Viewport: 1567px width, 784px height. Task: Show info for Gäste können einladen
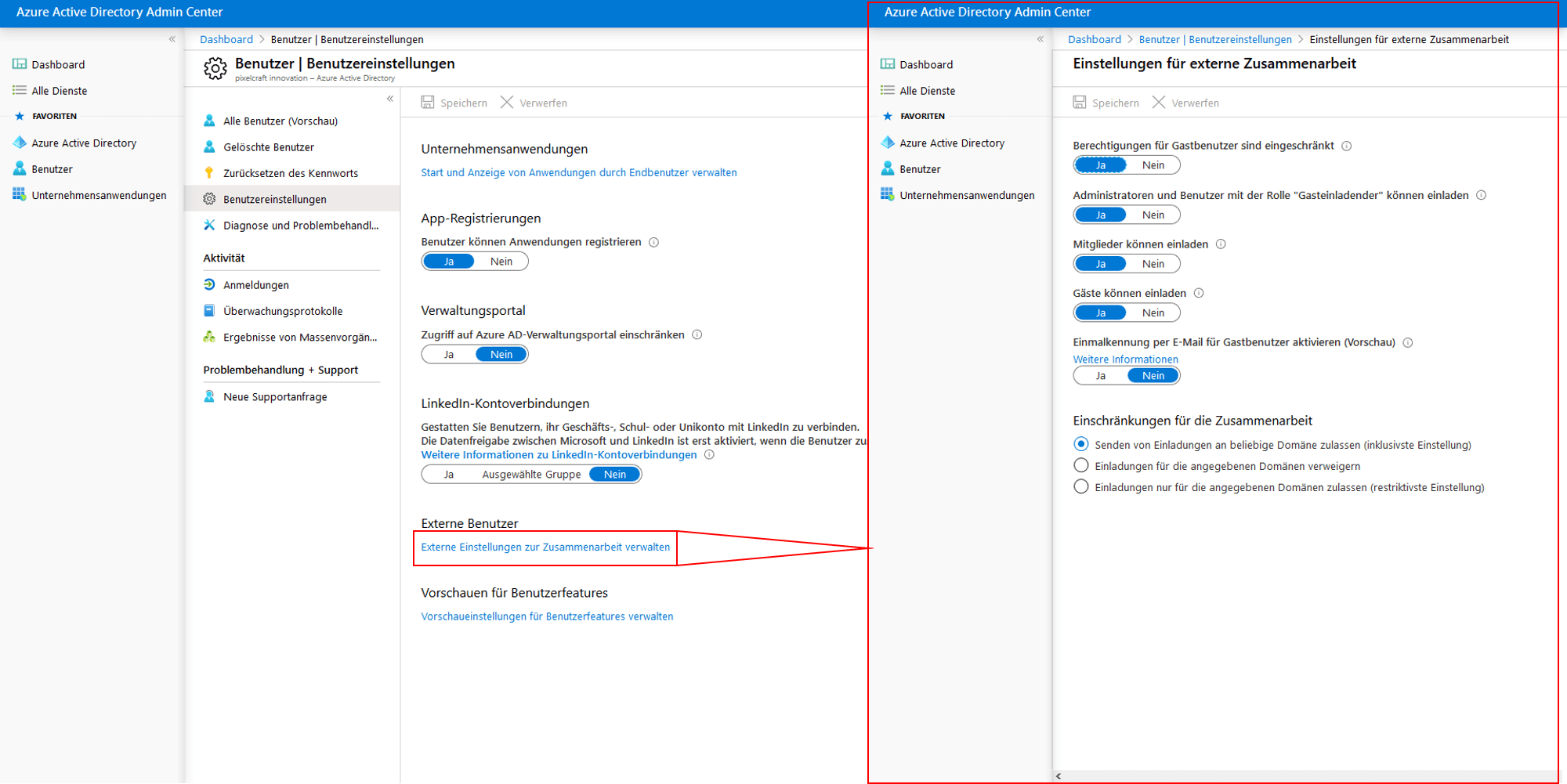tap(1199, 293)
